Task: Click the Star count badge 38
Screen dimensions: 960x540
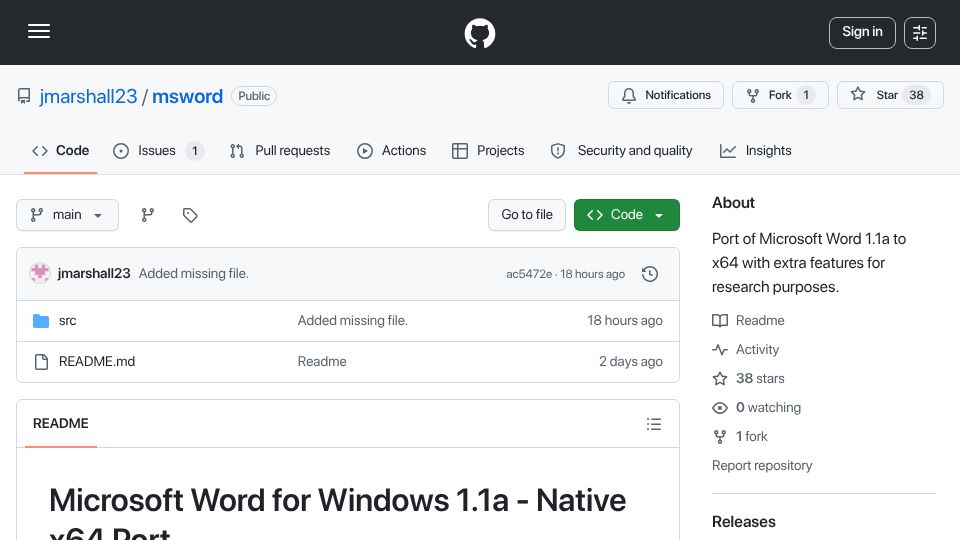Action: tap(916, 95)
